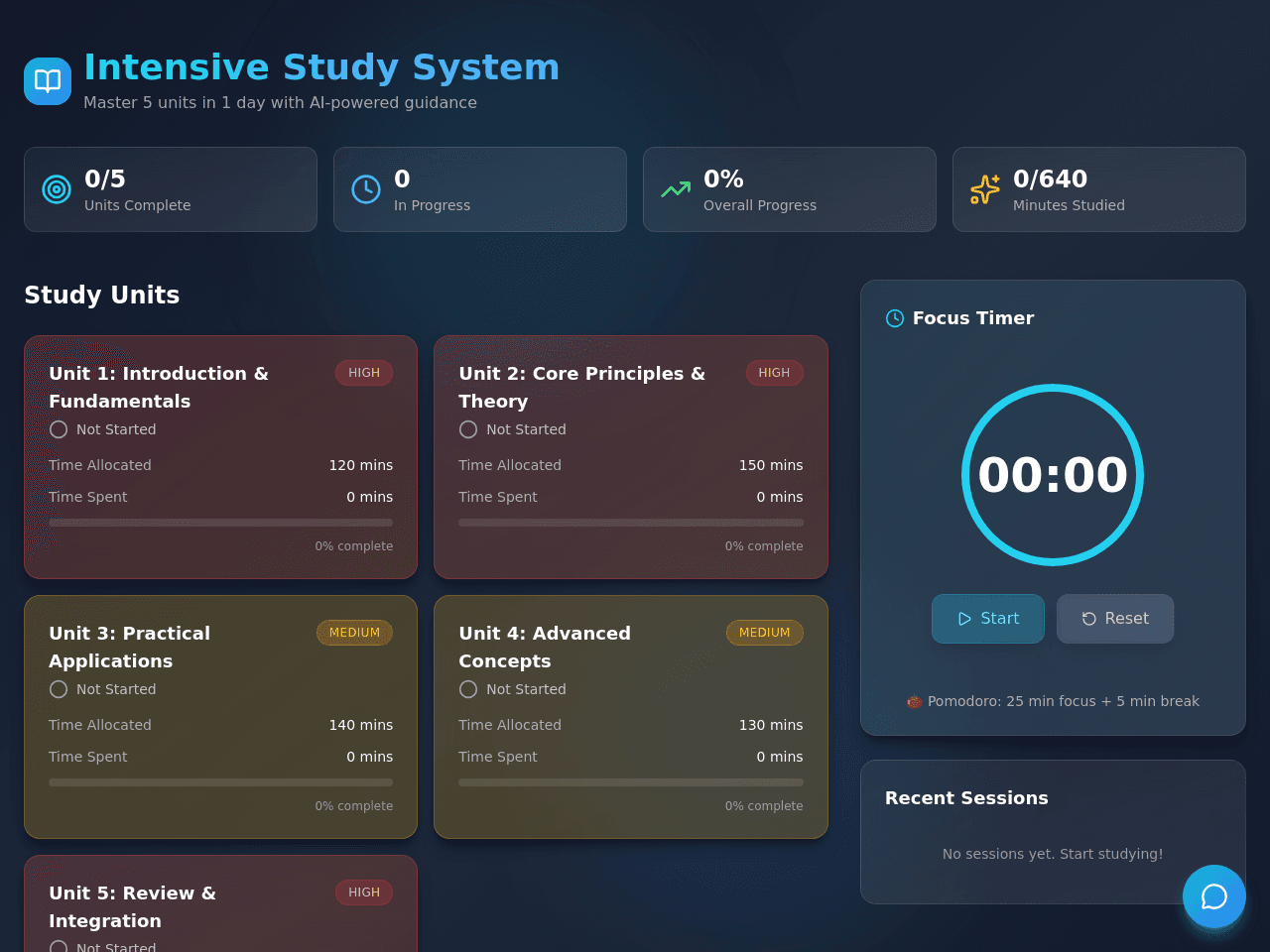The width and height of the screenshot is (1270, 952).
Task: Open Unit 4: Advanced Concepts title
Action: tap(545, 648)
